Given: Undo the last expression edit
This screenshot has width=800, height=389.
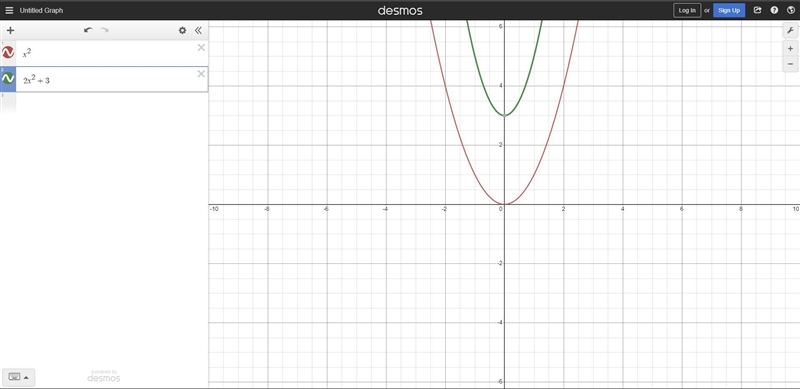Looking at the screenshot, I should tap(88, 30).
